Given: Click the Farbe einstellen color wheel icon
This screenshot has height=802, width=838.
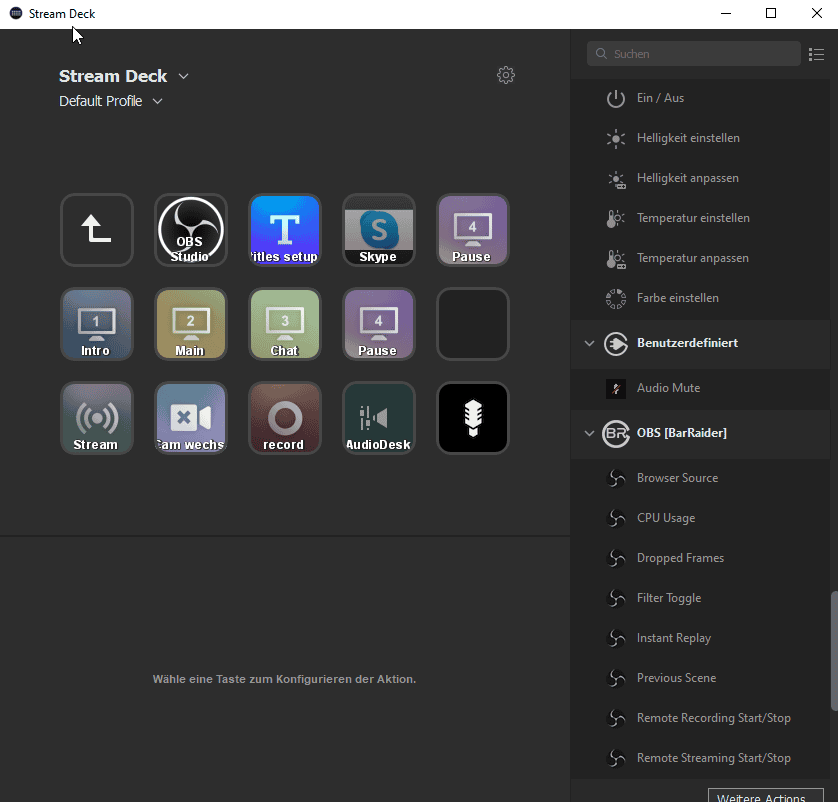Looking at the screenshot, I should (x=616, y=299).
